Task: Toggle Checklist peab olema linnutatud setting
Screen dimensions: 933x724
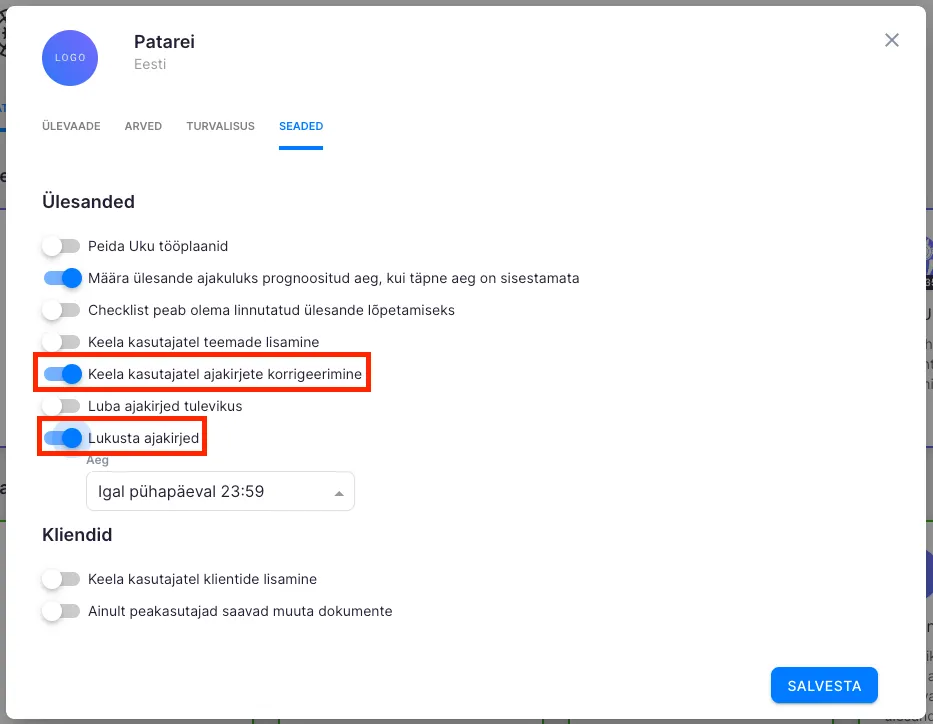Action: 61,310
